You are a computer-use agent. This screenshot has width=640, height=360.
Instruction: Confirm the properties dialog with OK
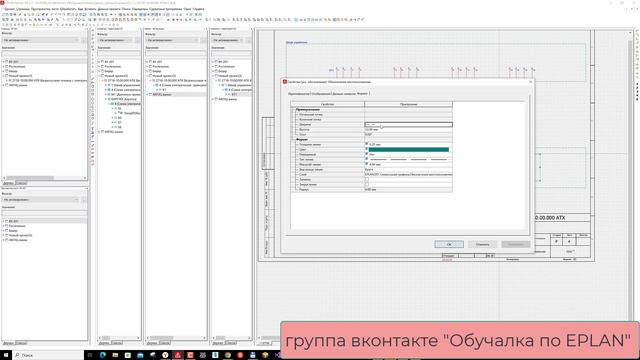449,244
